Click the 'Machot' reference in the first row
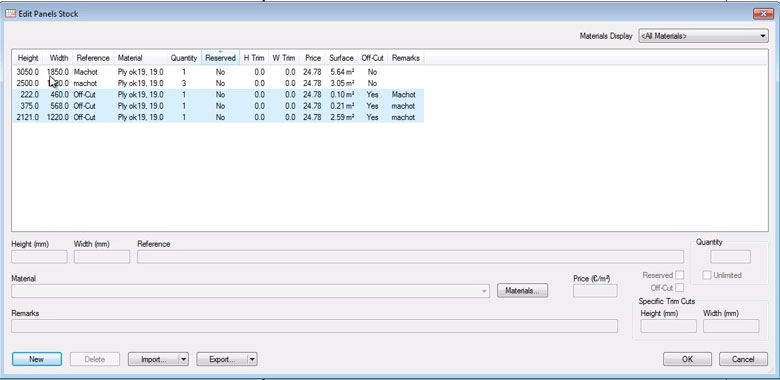780x380 pixels. coord(86,72)
